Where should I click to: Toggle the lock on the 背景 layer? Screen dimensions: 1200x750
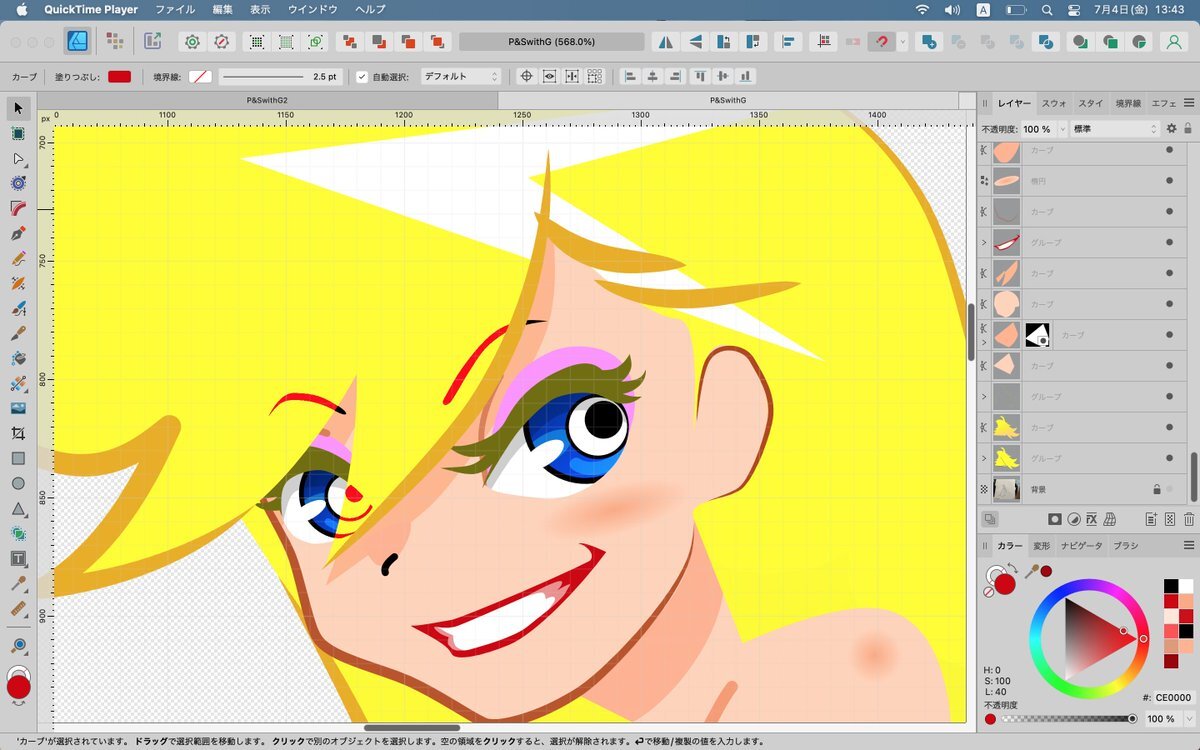1156,489
